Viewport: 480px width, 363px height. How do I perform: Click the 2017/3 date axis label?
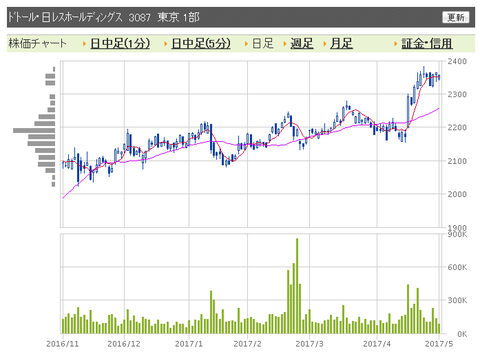point(309,344)
